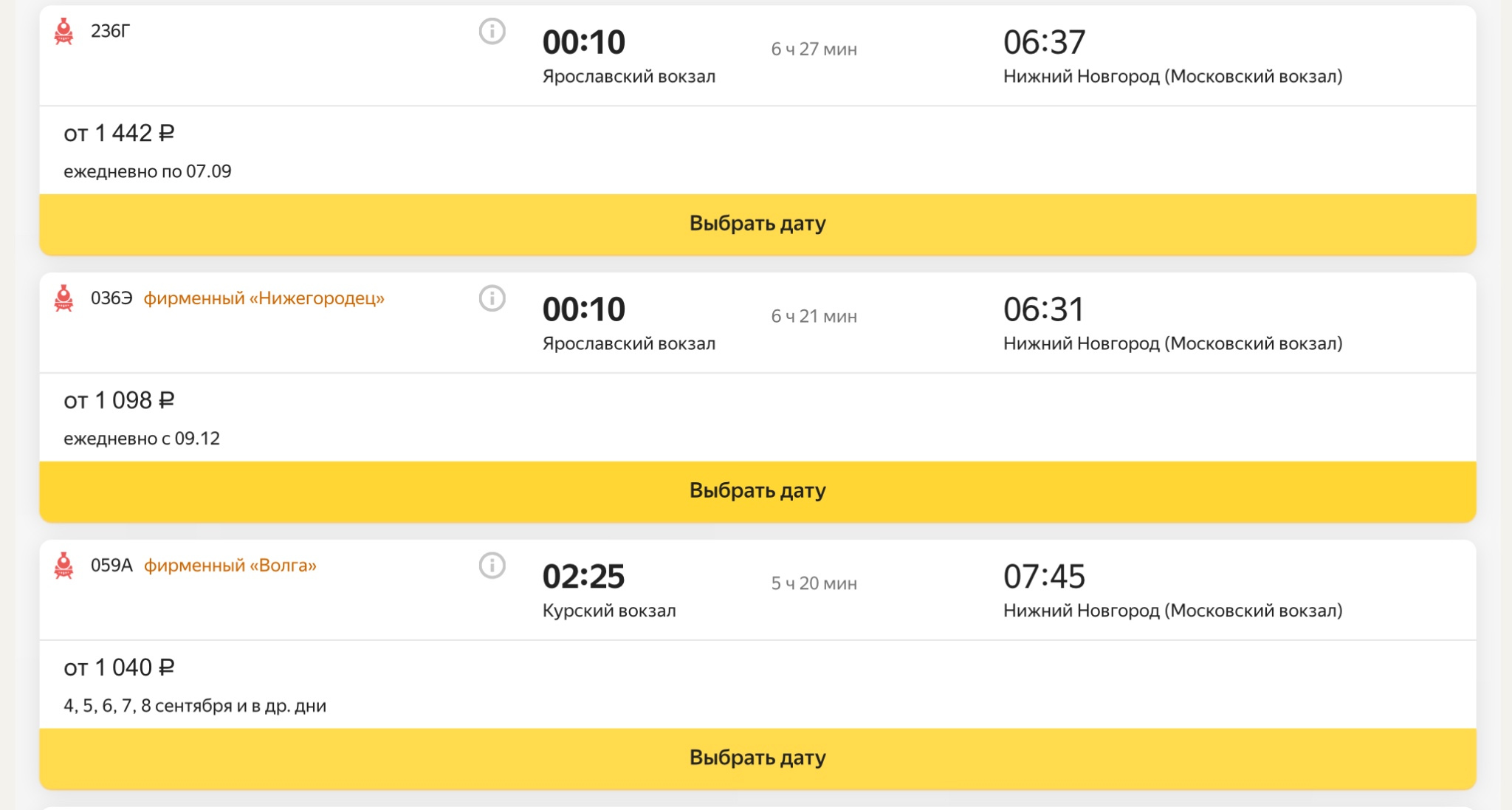1512x810 pixels.
Task: Click train number 059А
Action: point(111,566)
